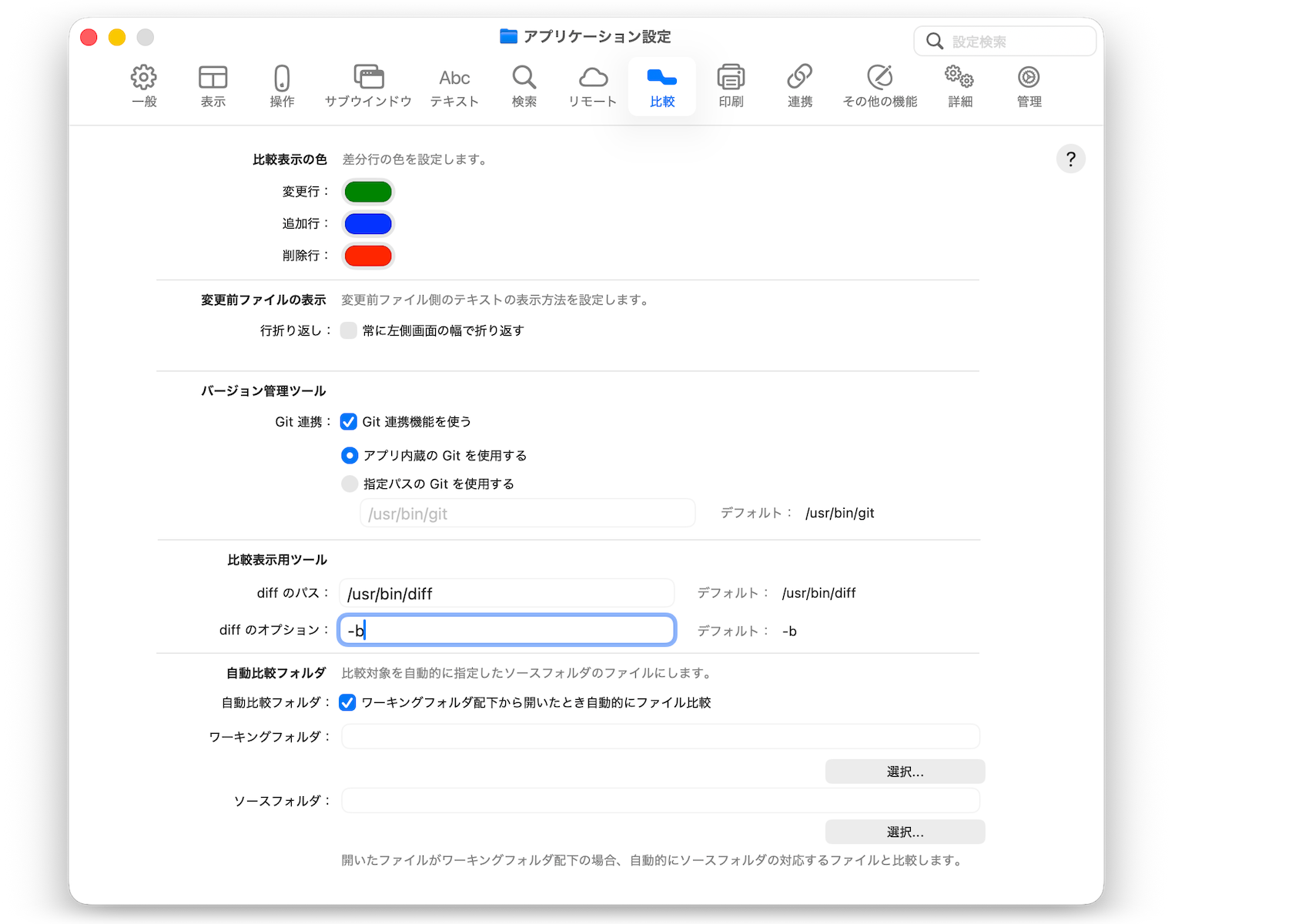Switch to the 表示 (Display) settings pane
1309x924 pixels.
point(213,86)
